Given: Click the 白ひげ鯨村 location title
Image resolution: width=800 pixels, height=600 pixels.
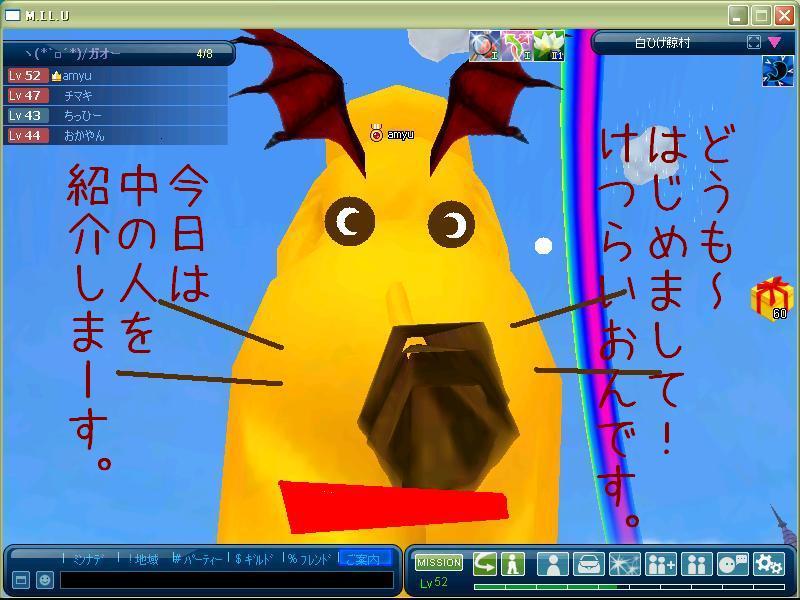Looking at the screenshot, I should click(662, 43).
